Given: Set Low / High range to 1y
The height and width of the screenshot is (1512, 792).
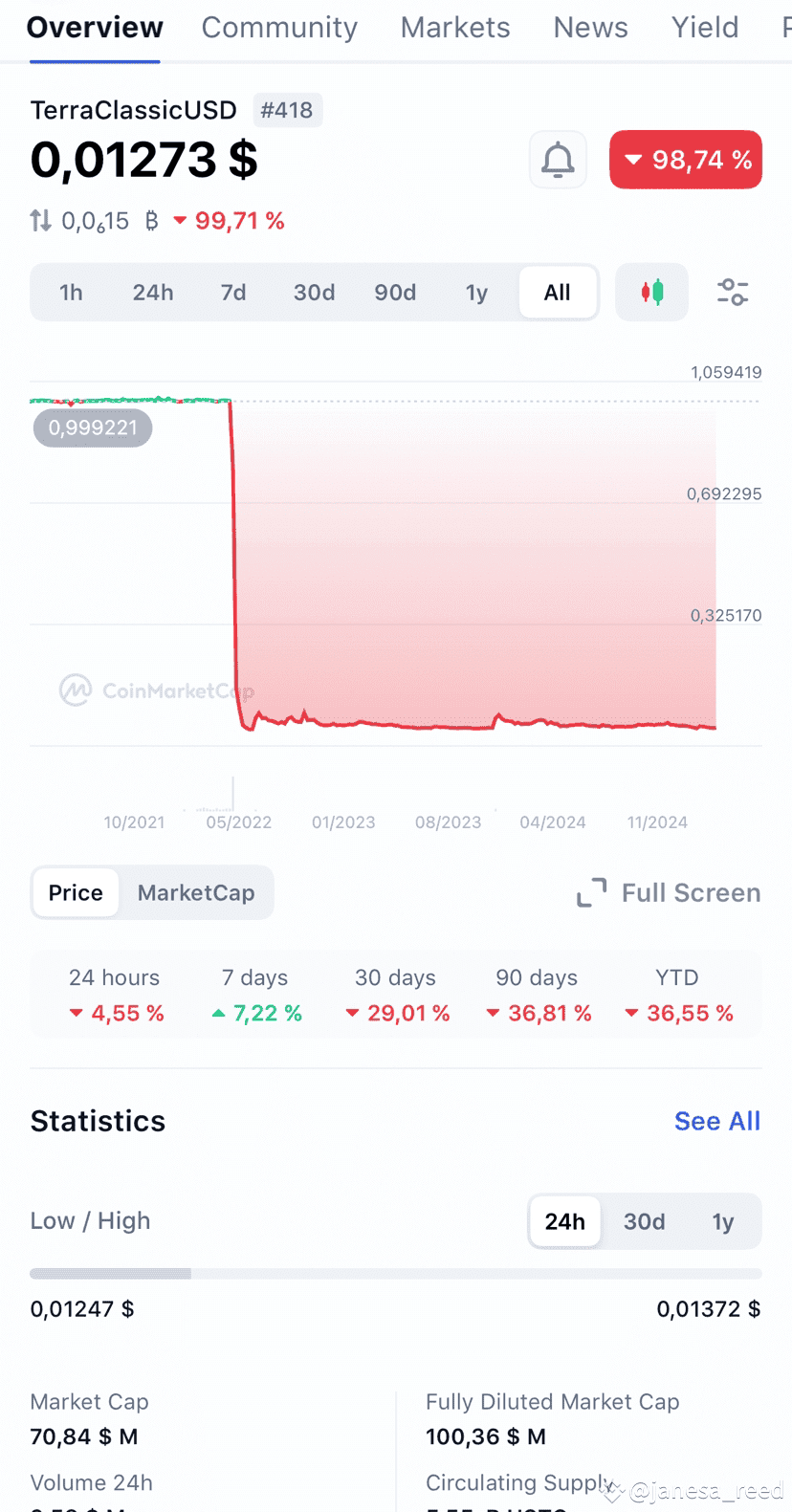Looking at the screenshot, I should click(723, 1221).
